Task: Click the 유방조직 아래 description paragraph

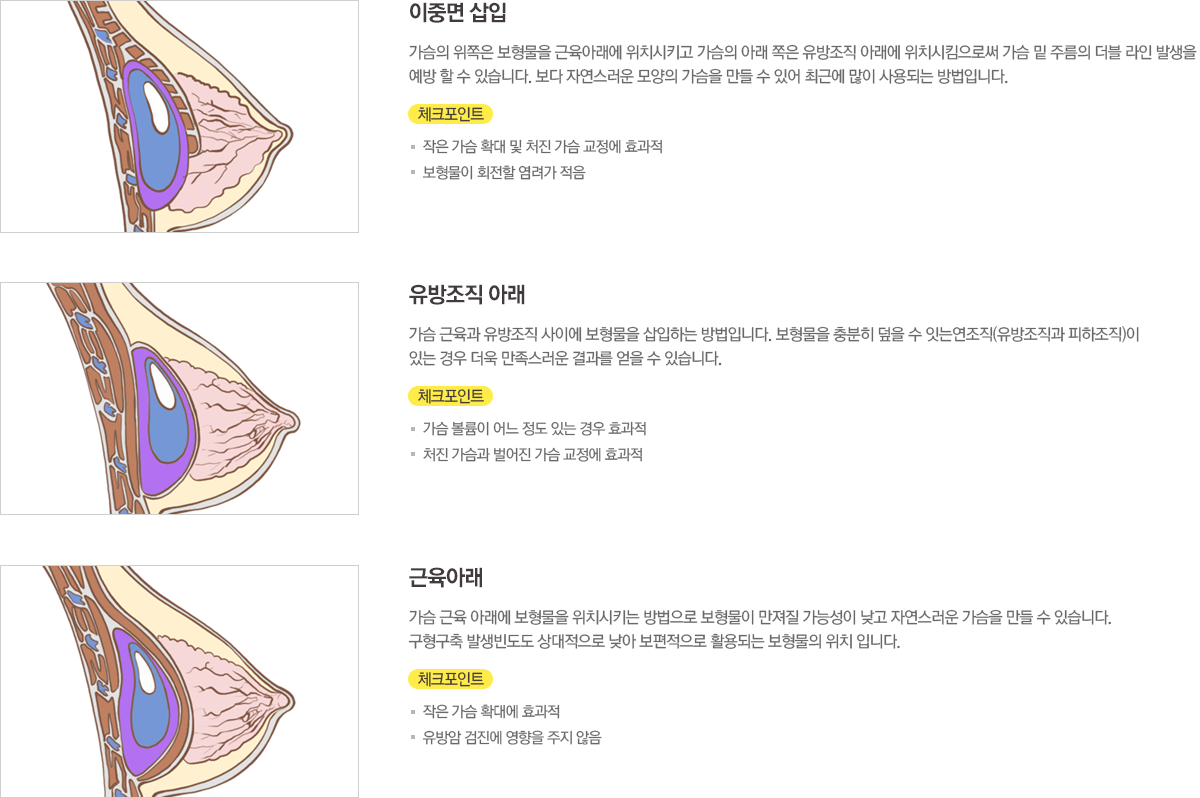Action: [x=774, y=346]
